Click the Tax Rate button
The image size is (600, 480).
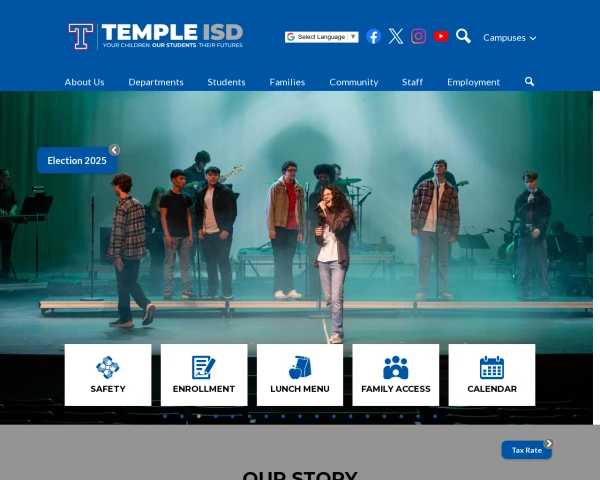[527, 450]
